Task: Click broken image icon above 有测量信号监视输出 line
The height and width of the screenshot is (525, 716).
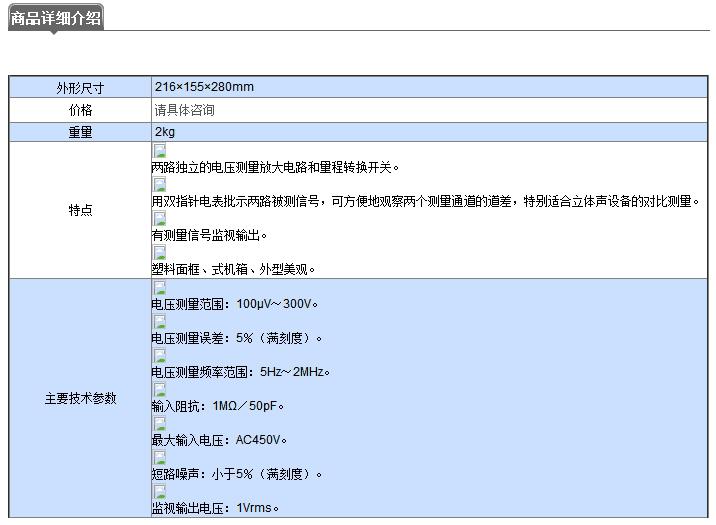Action: 159,219
